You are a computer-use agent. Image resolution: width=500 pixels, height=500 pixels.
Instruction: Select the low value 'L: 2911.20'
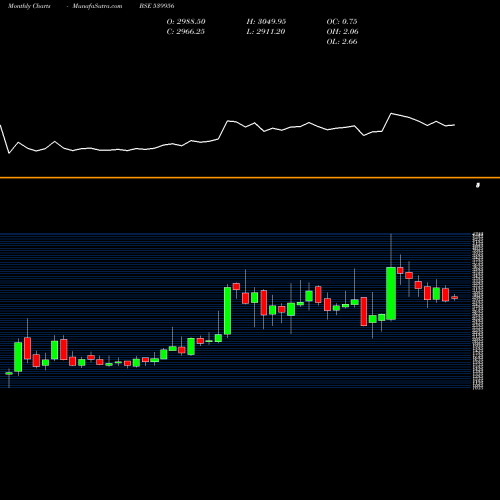266,32
